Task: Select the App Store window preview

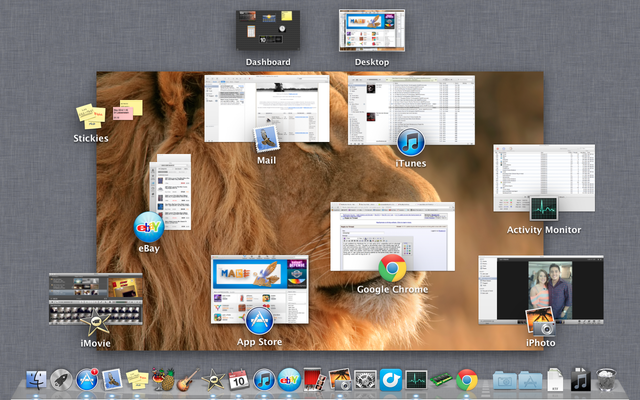Action: pos(260,290)
